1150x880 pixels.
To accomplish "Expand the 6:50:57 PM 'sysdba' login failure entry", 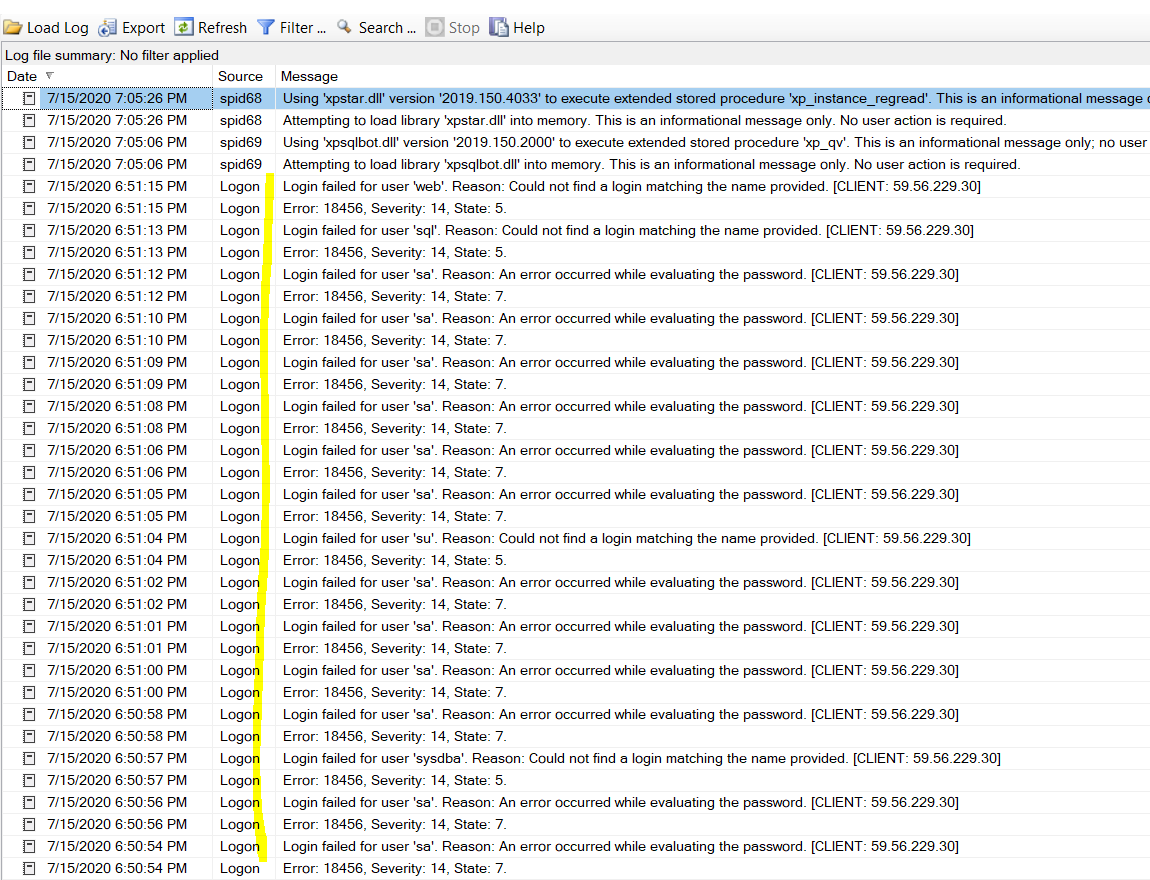I will tap(27, 758).
